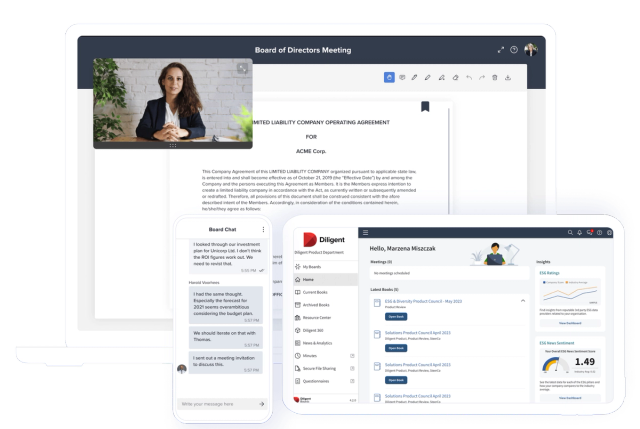
Task: Select the eraser tool in document toolbar
Action: coord(456,78)
